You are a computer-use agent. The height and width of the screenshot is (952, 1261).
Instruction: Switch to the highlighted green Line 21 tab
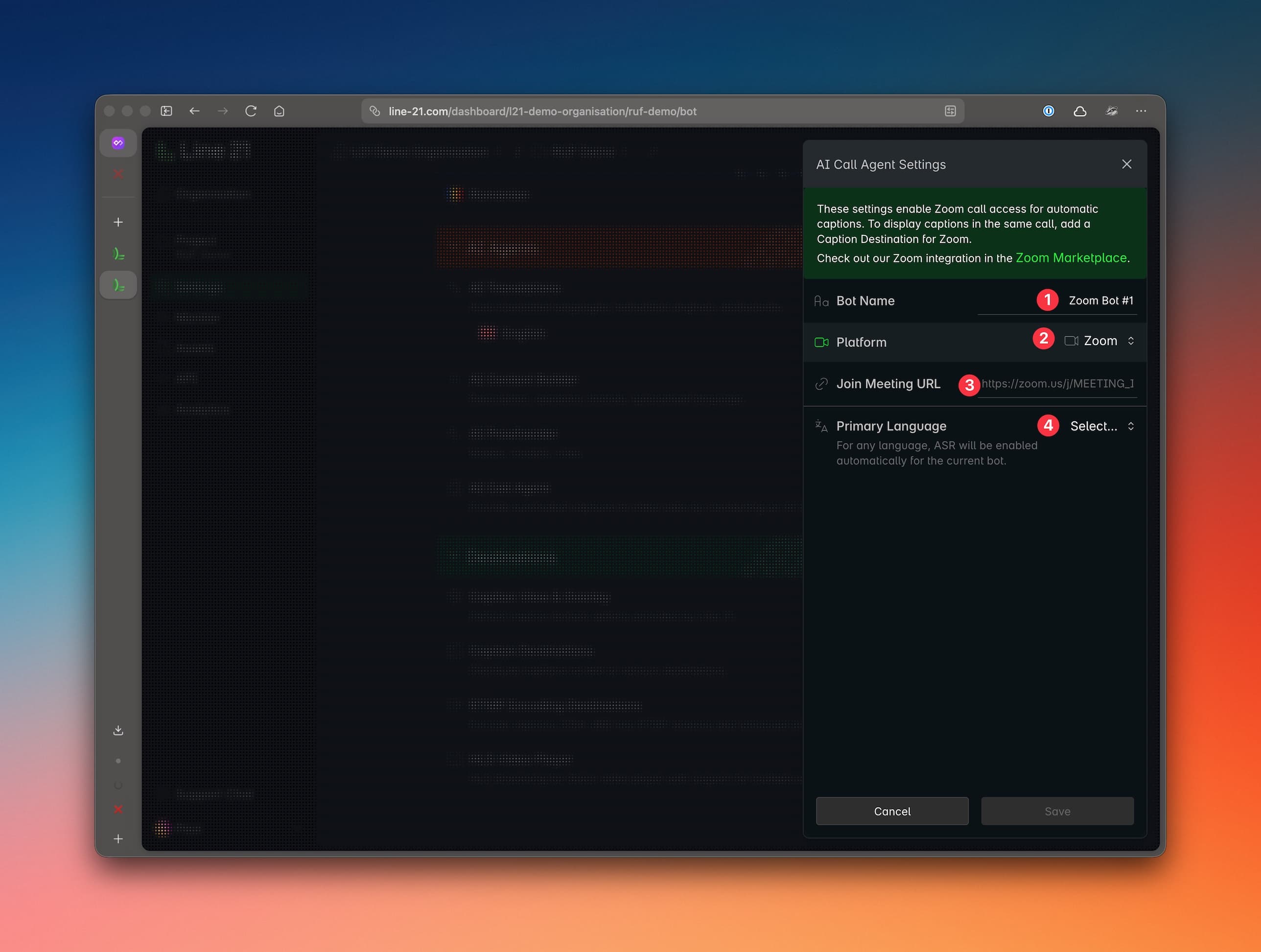click(x=118, y=285)
